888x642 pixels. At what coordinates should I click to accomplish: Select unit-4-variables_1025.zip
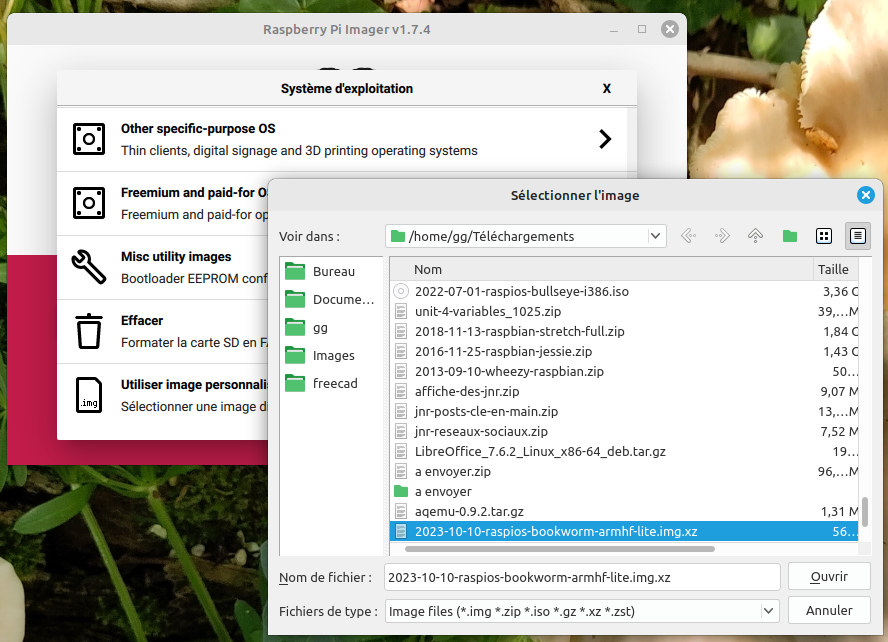pyautogui.click(x=488, y=311)
